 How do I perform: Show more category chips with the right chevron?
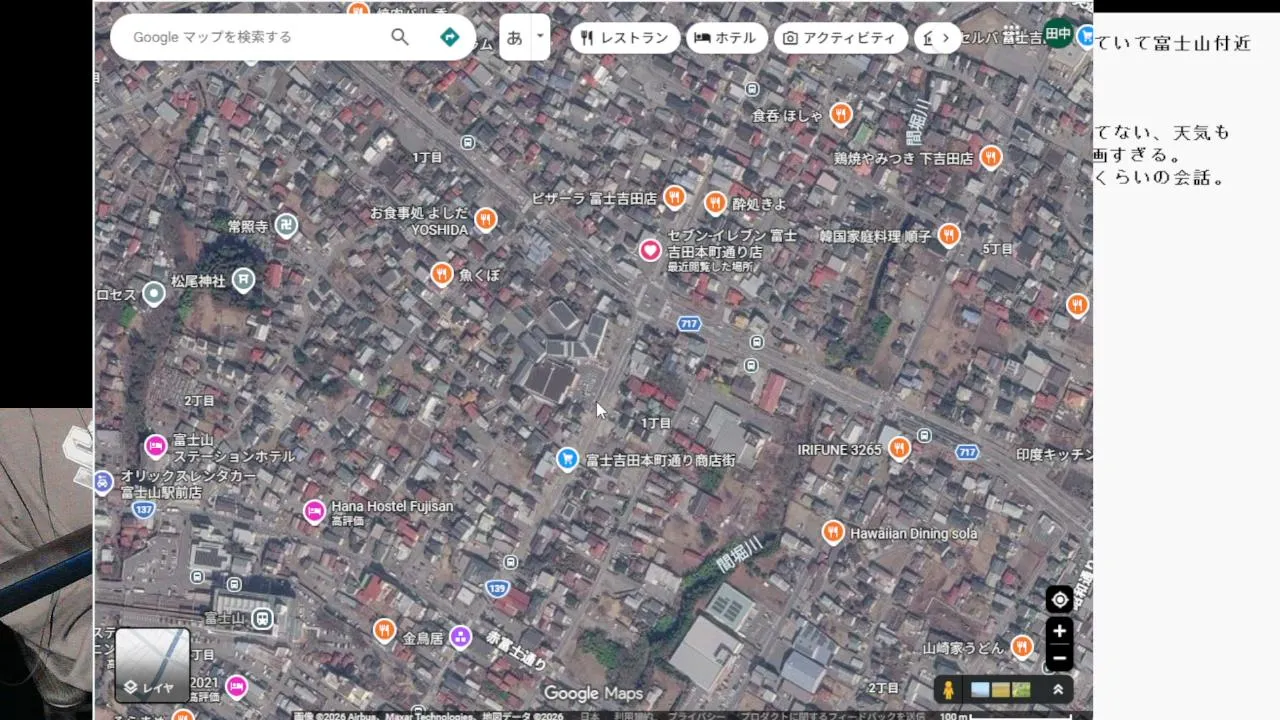click(945, 38)
